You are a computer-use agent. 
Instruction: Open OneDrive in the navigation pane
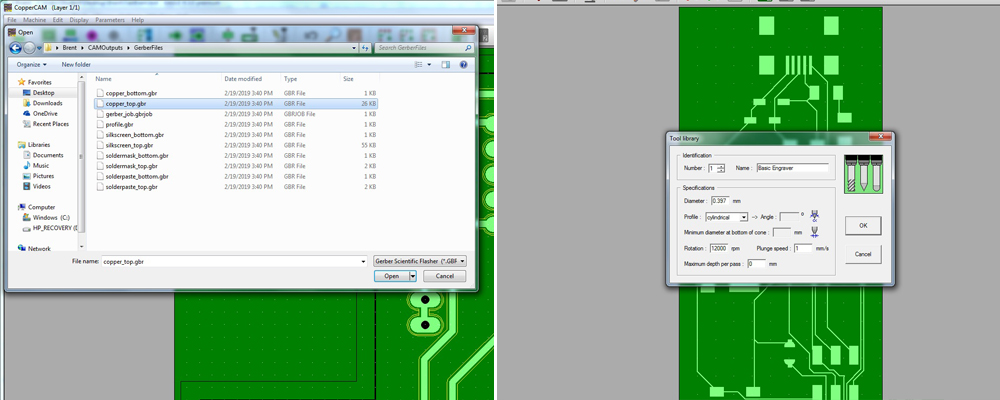45,114
